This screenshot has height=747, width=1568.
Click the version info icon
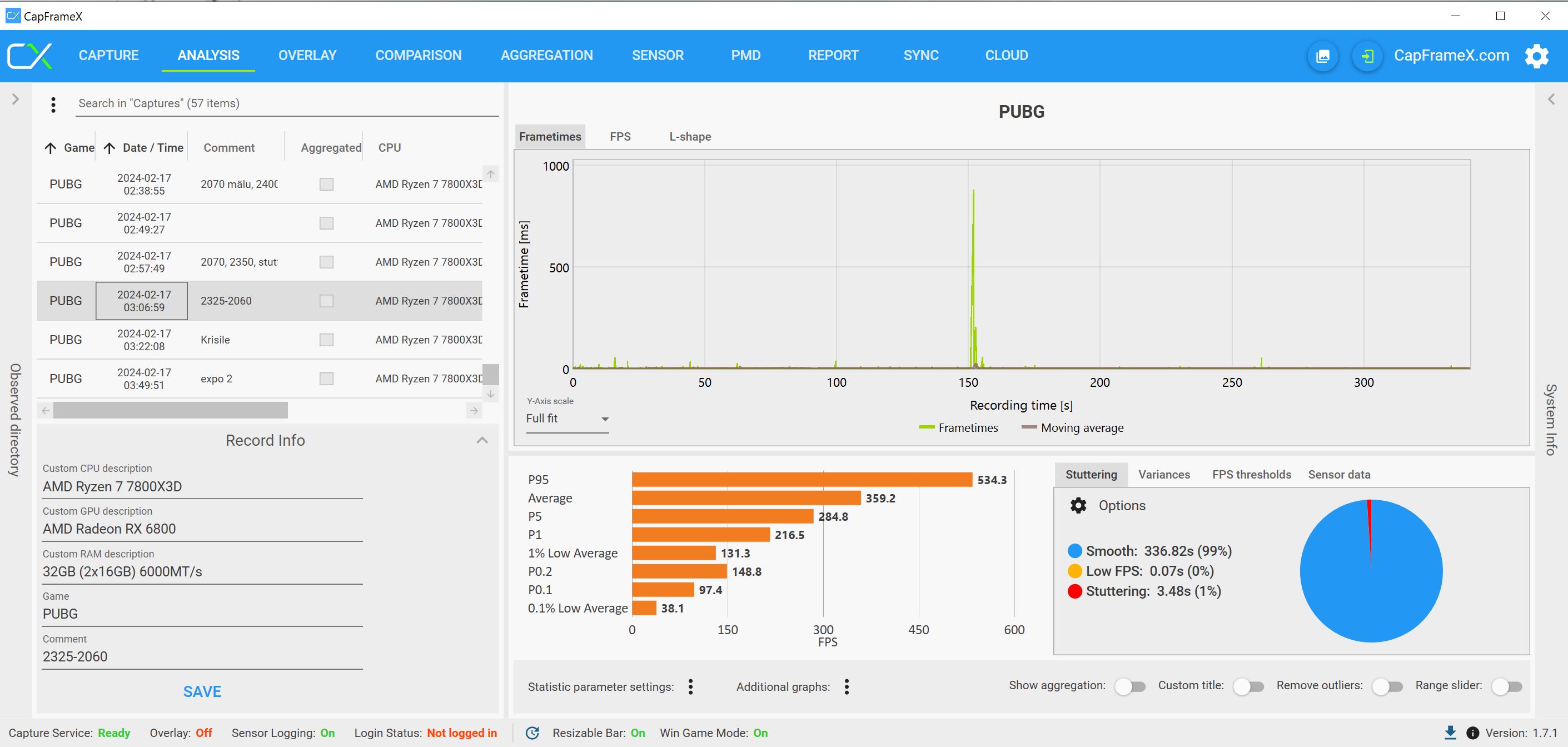[x=1472, y=733]
